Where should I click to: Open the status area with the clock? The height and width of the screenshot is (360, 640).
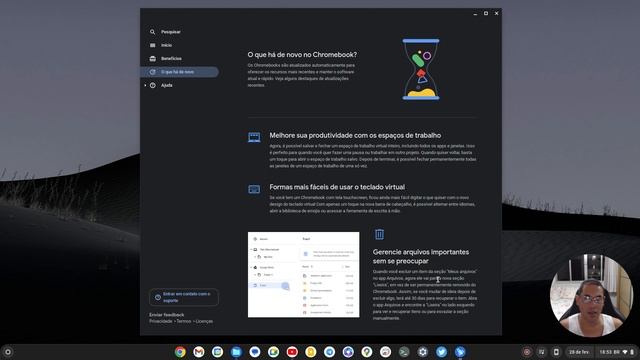click(616, 352)
